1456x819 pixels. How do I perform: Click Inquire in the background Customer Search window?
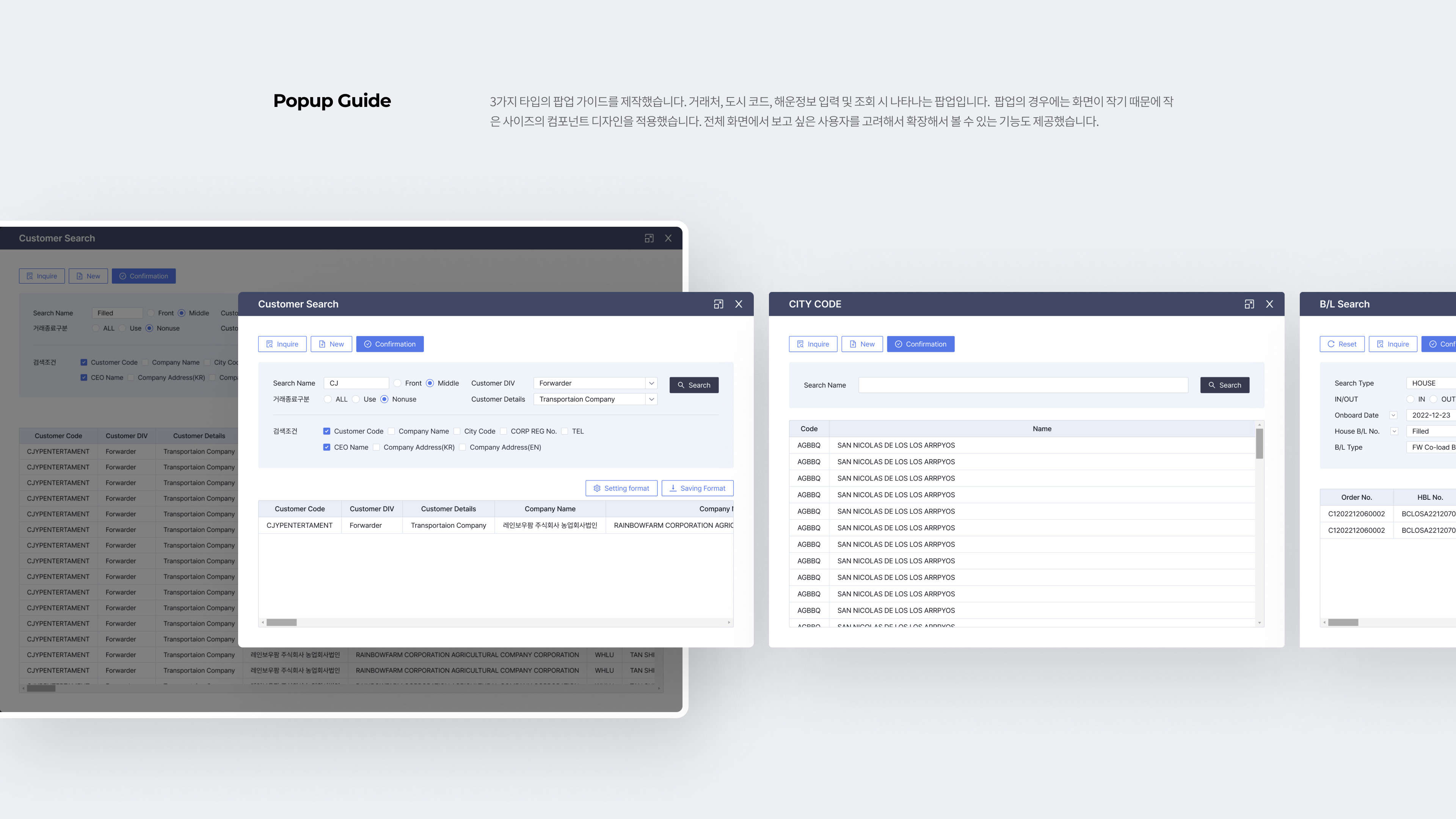pyautogui.click(x=42, y=276)
